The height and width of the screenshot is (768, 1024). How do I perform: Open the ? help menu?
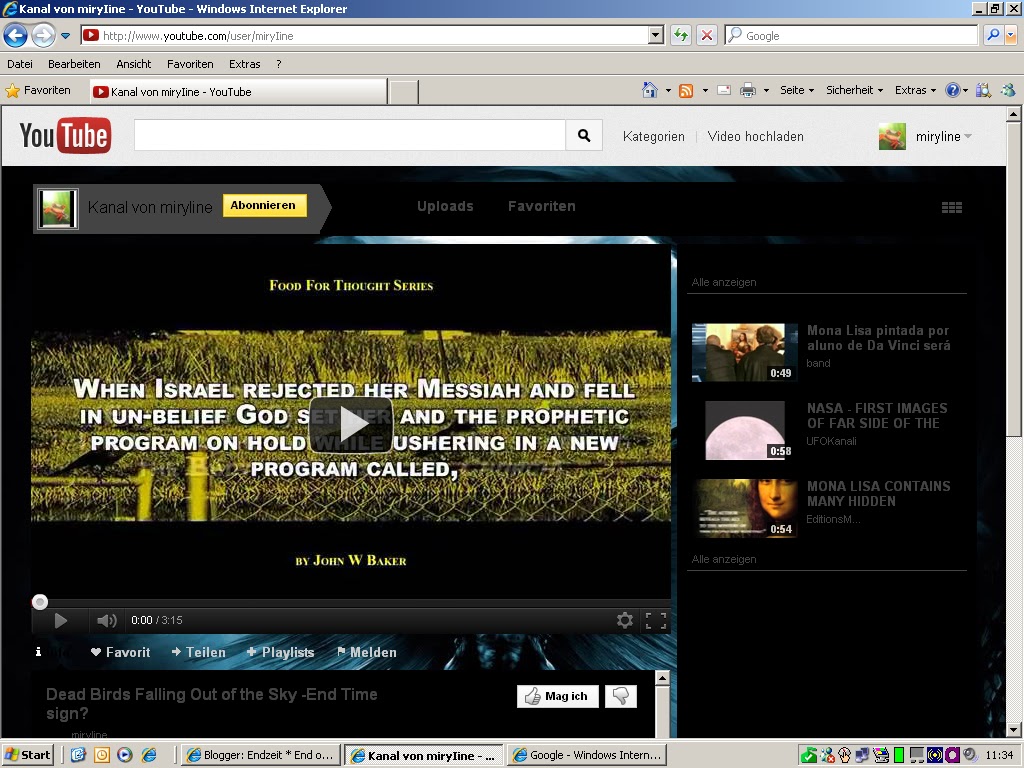(279, 64)
